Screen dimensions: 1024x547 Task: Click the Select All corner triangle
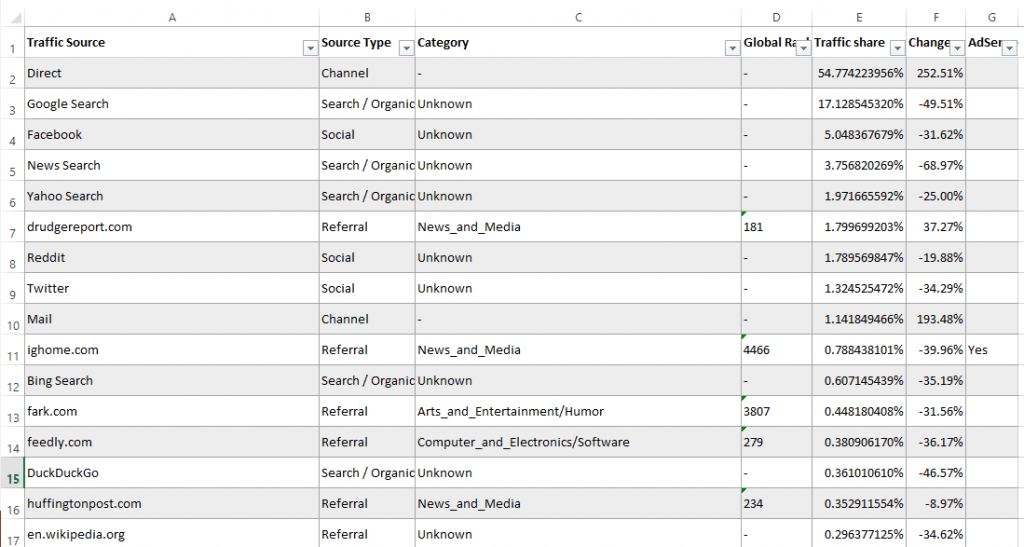12,18
